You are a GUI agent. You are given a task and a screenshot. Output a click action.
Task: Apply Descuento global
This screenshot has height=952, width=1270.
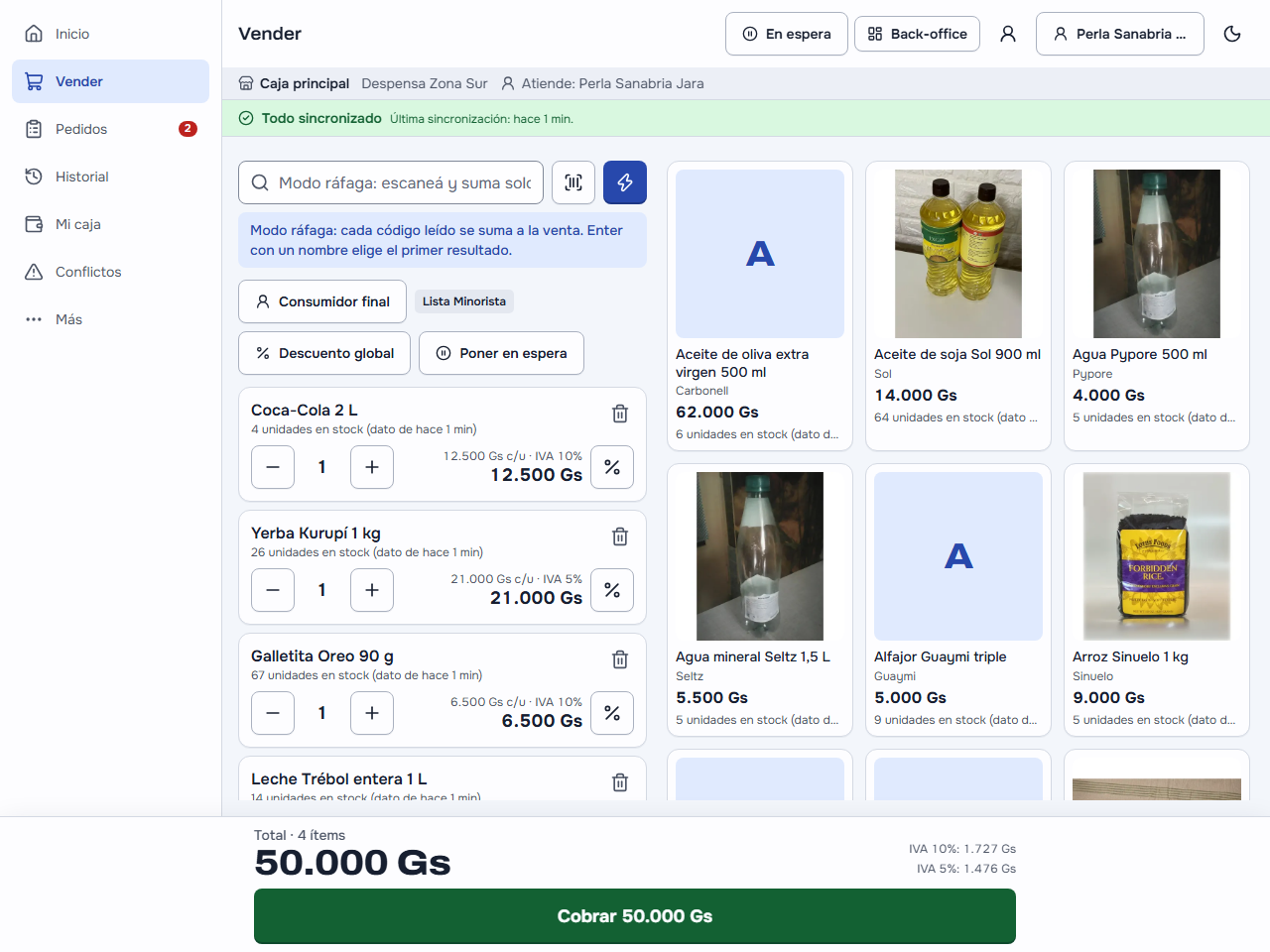pos(324,353)
